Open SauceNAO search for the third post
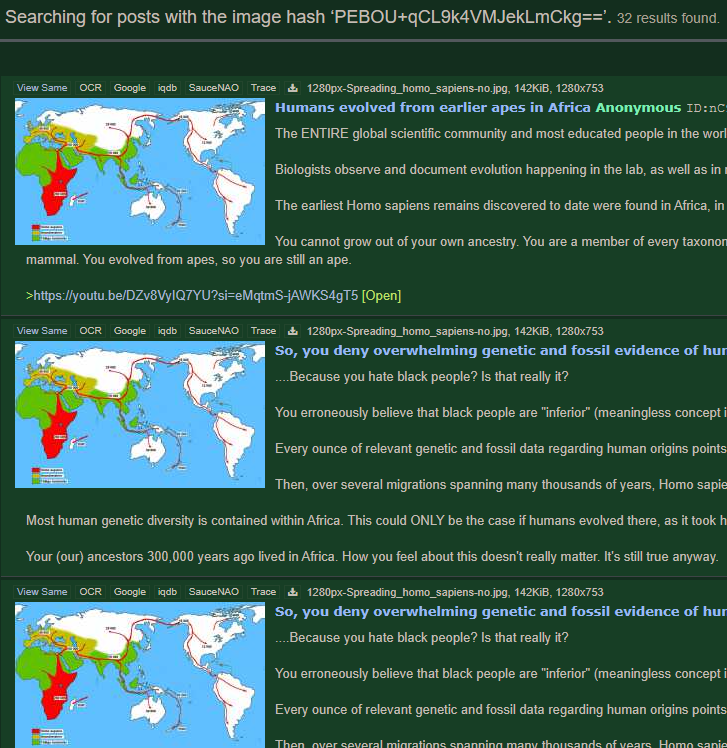 click(214, 592)
